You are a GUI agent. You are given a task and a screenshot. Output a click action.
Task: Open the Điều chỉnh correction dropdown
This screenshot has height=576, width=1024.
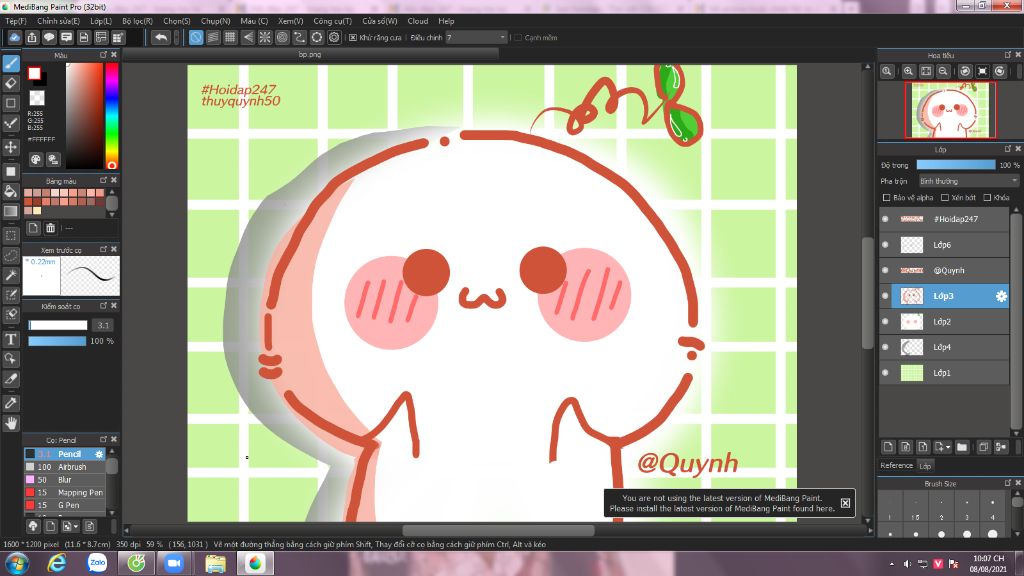point(476,38)
